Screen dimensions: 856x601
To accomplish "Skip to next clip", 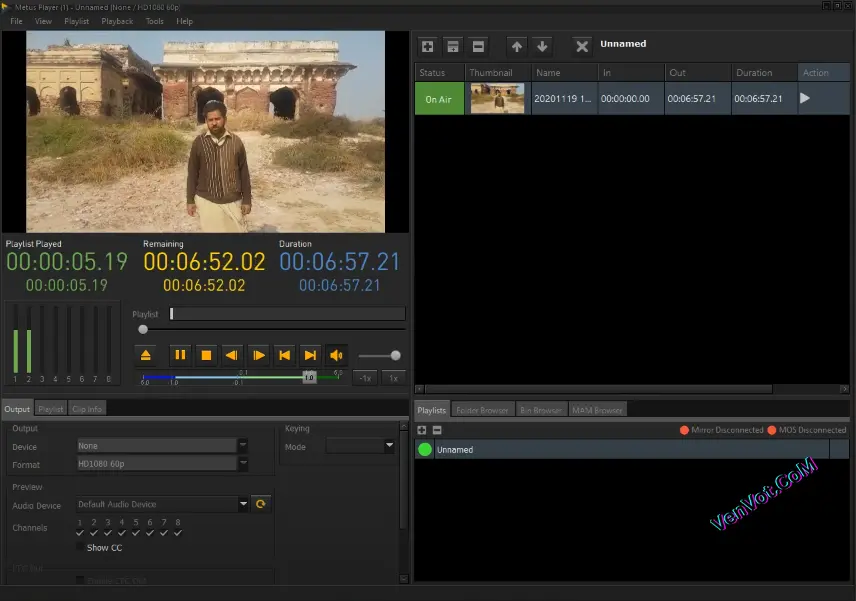I will pyautogui.click(x=310, y=355).
